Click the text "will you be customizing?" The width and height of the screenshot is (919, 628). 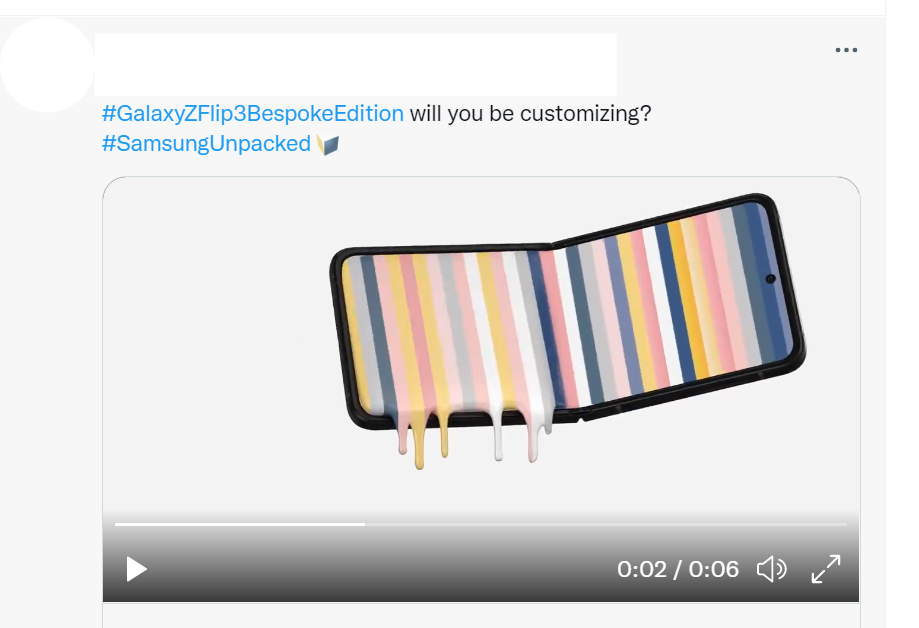tap(530, 113)
